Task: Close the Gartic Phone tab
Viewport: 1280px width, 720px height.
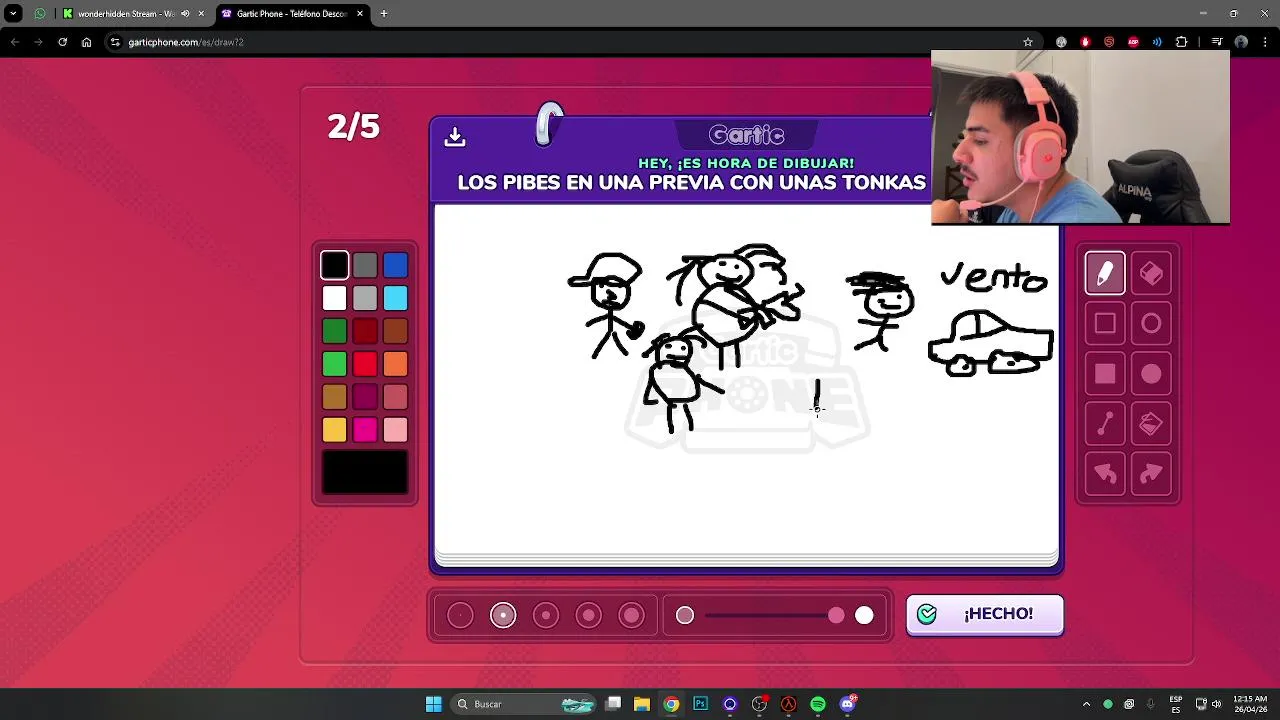Action: 360,14
